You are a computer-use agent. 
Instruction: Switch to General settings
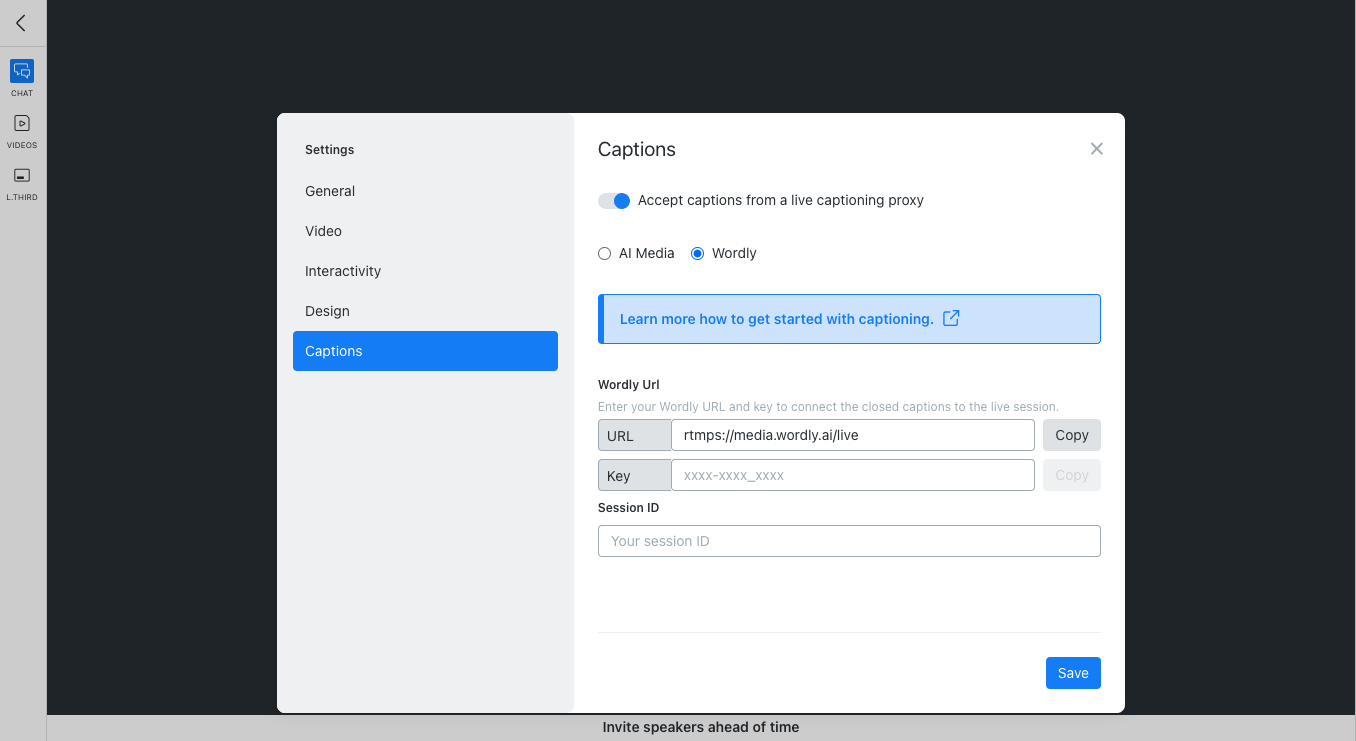[x=330, y=191]
